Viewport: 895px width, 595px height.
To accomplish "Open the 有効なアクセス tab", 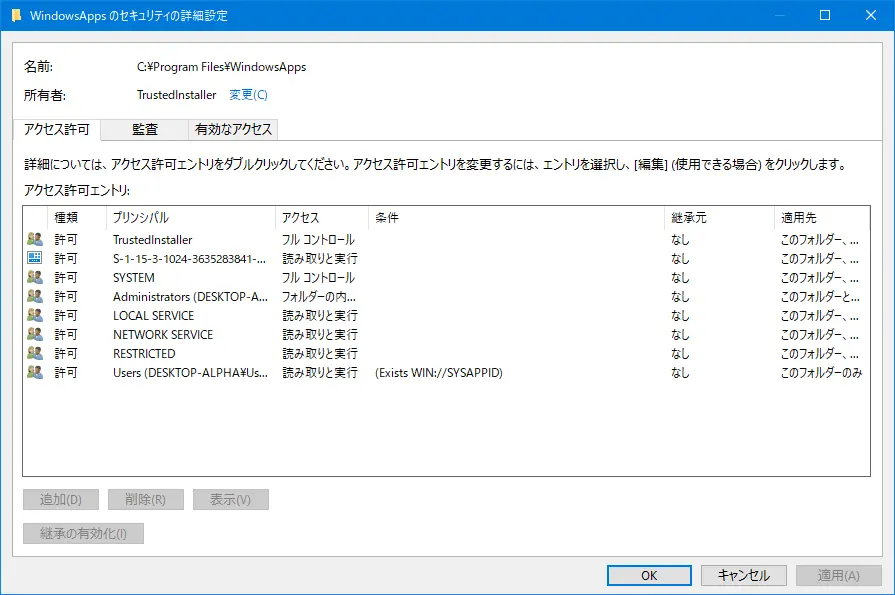I will 233,130.
